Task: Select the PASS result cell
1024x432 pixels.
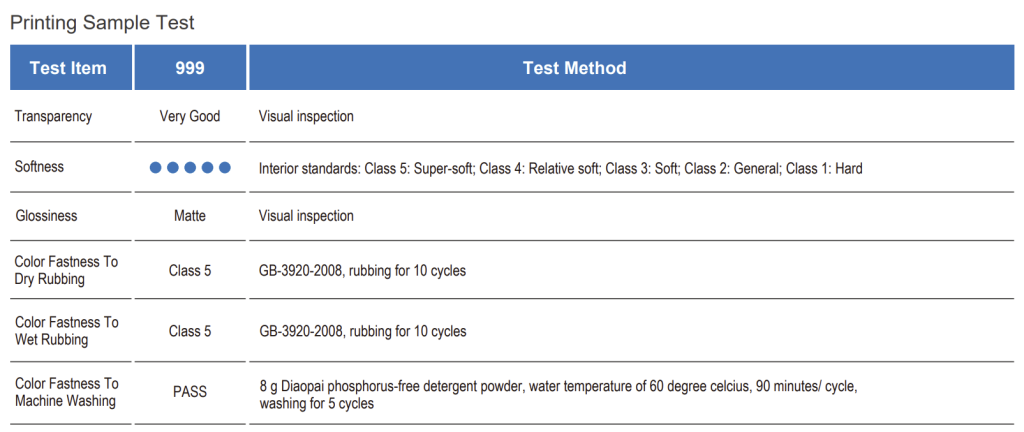Action: [190, 392]
